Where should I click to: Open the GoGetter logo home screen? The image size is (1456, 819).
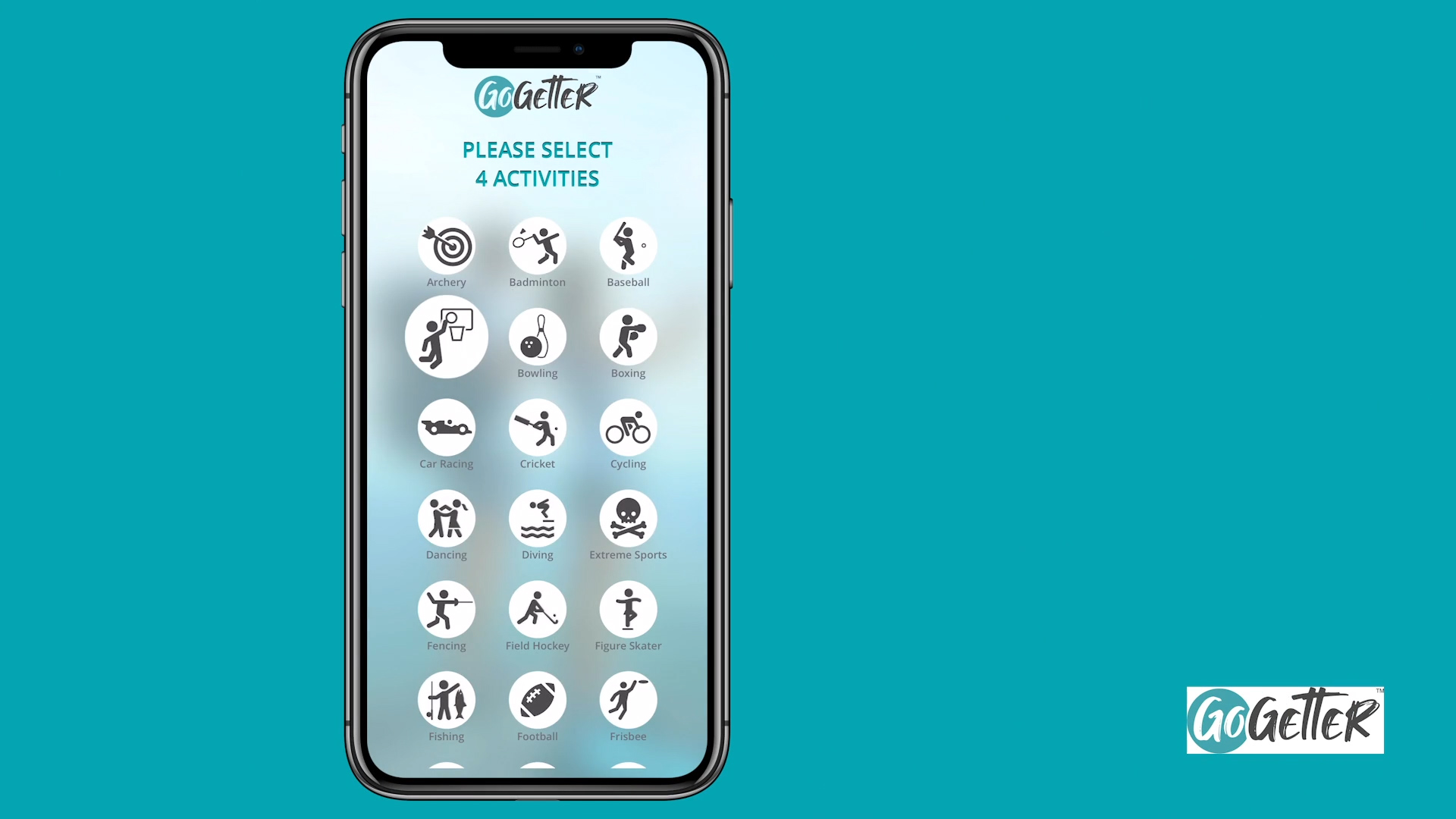click(537, 93)
